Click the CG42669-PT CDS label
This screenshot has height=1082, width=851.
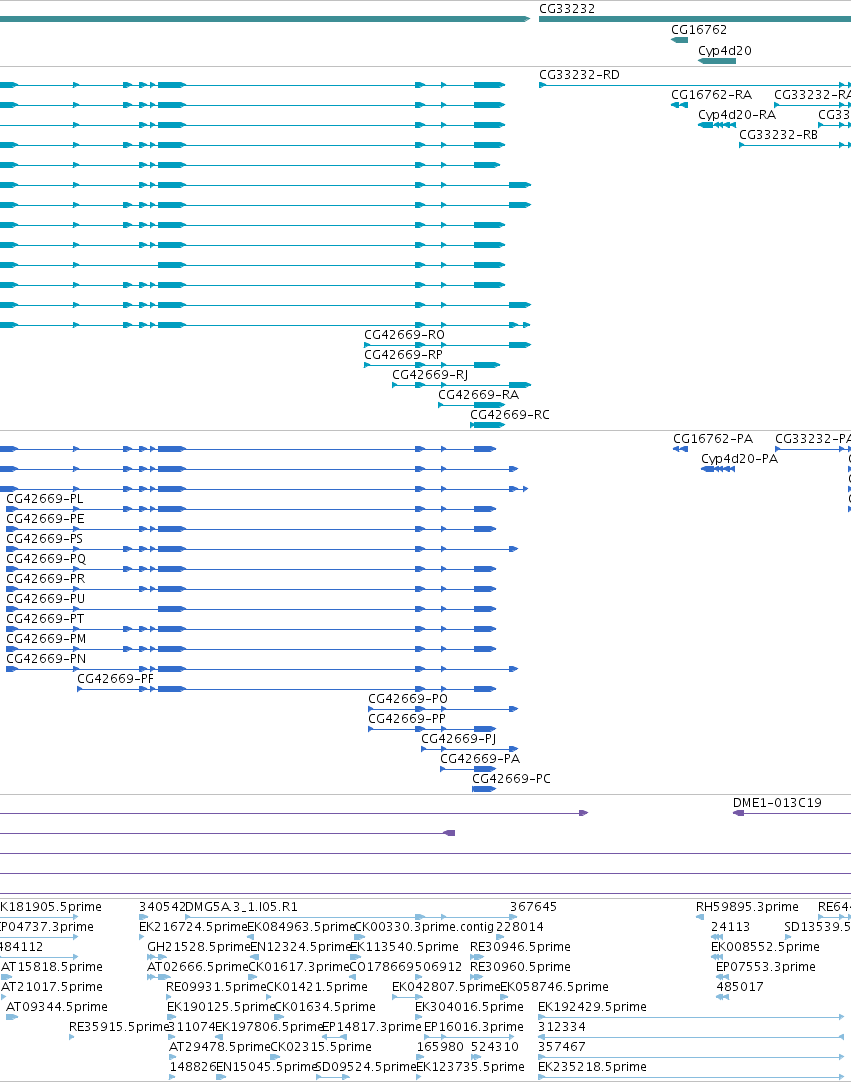coord(46,619)
